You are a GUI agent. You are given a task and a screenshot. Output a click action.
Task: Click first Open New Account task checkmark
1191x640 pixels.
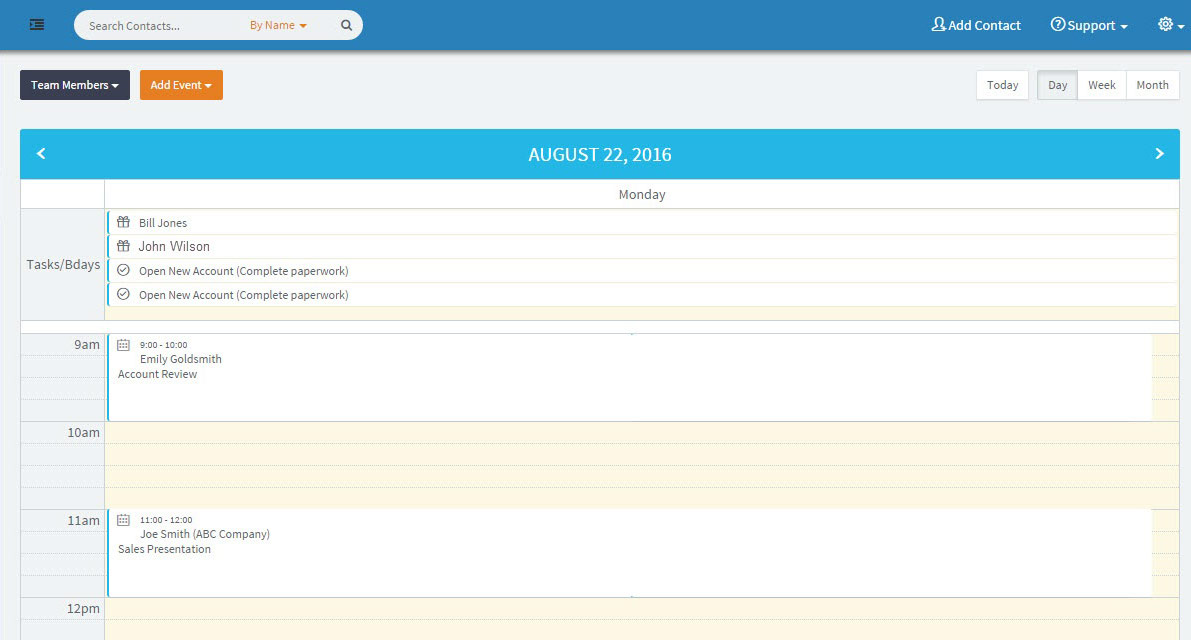click(x=123, y=270)
